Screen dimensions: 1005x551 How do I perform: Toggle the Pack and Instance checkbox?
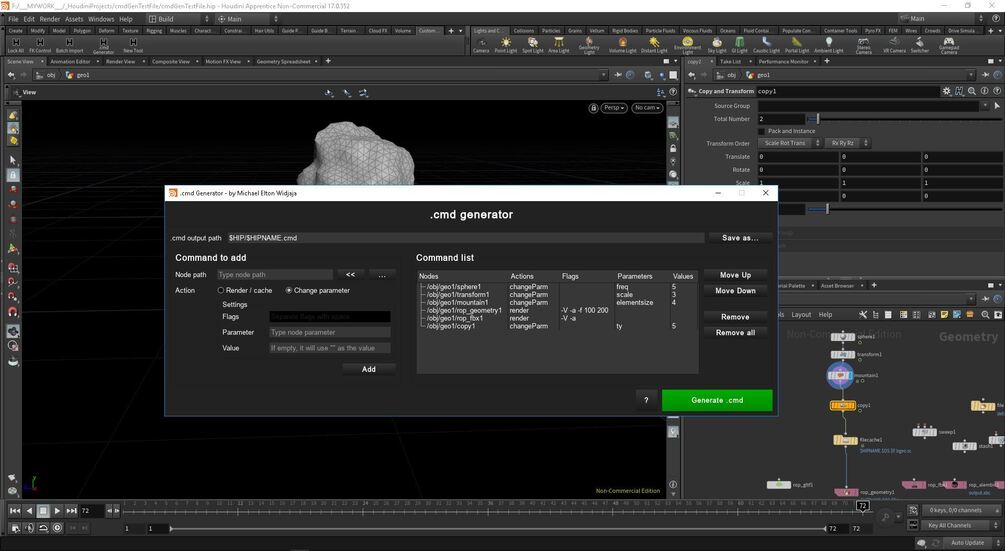click(x=761, y=131)
